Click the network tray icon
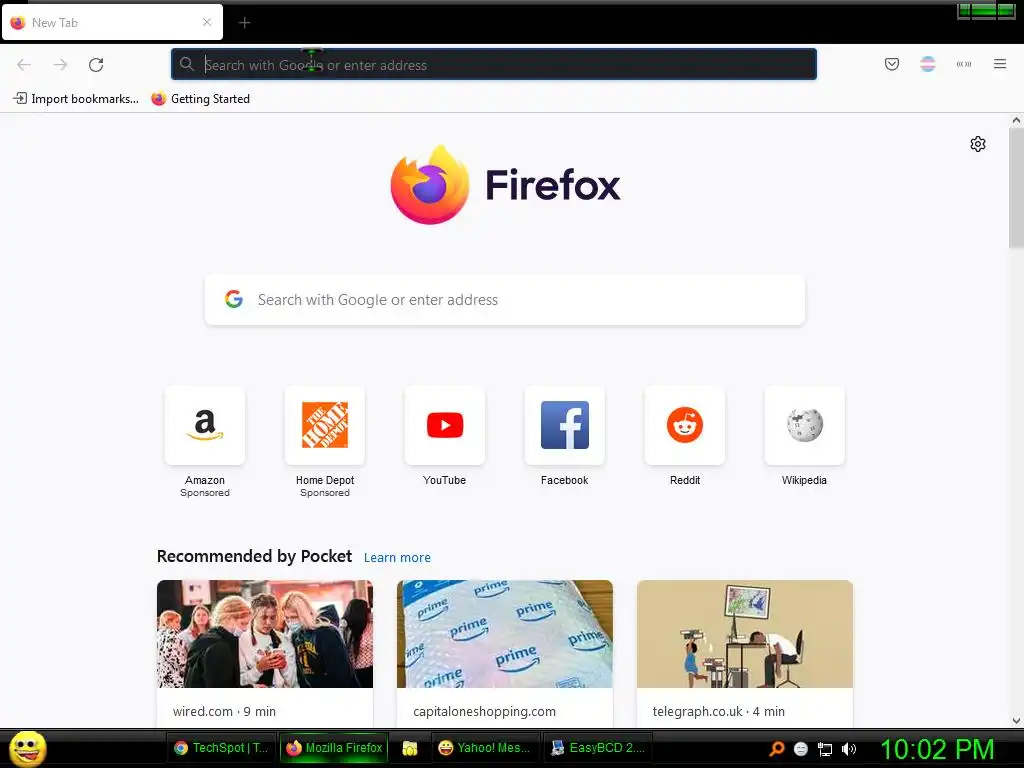1024x768 pixels. tap(825, 749)
